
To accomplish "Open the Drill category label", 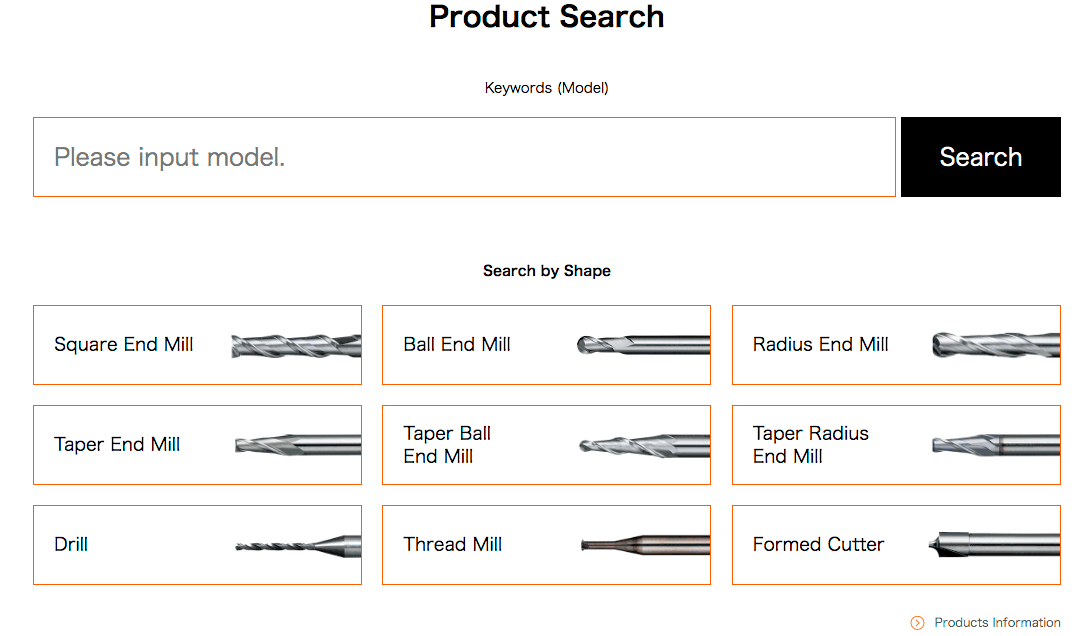I will point(71,545).
